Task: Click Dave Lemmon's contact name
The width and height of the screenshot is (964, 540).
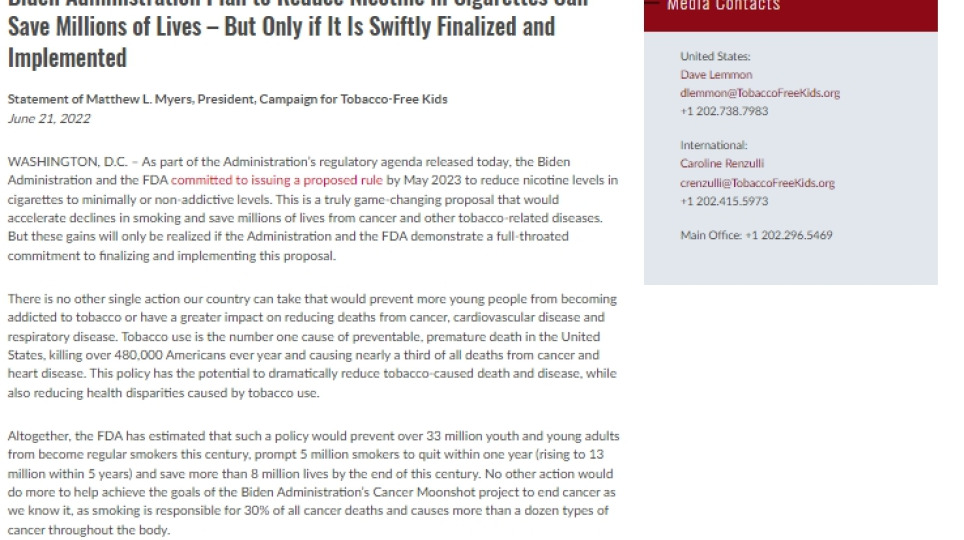Action: tap(716, 75)
